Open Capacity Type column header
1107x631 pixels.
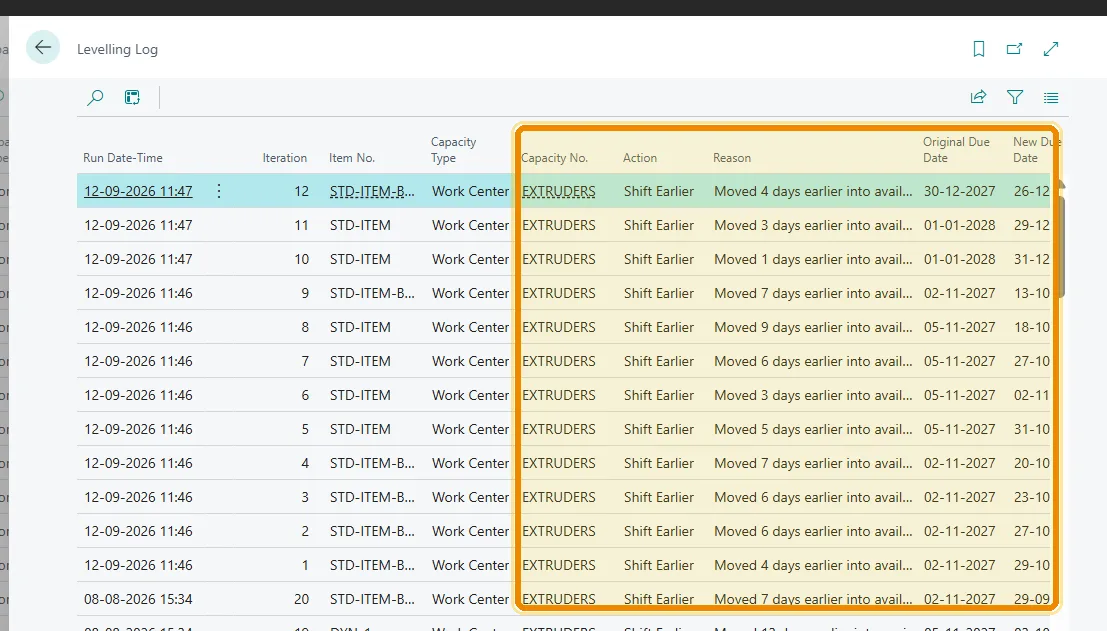click(x=453, y=150)
